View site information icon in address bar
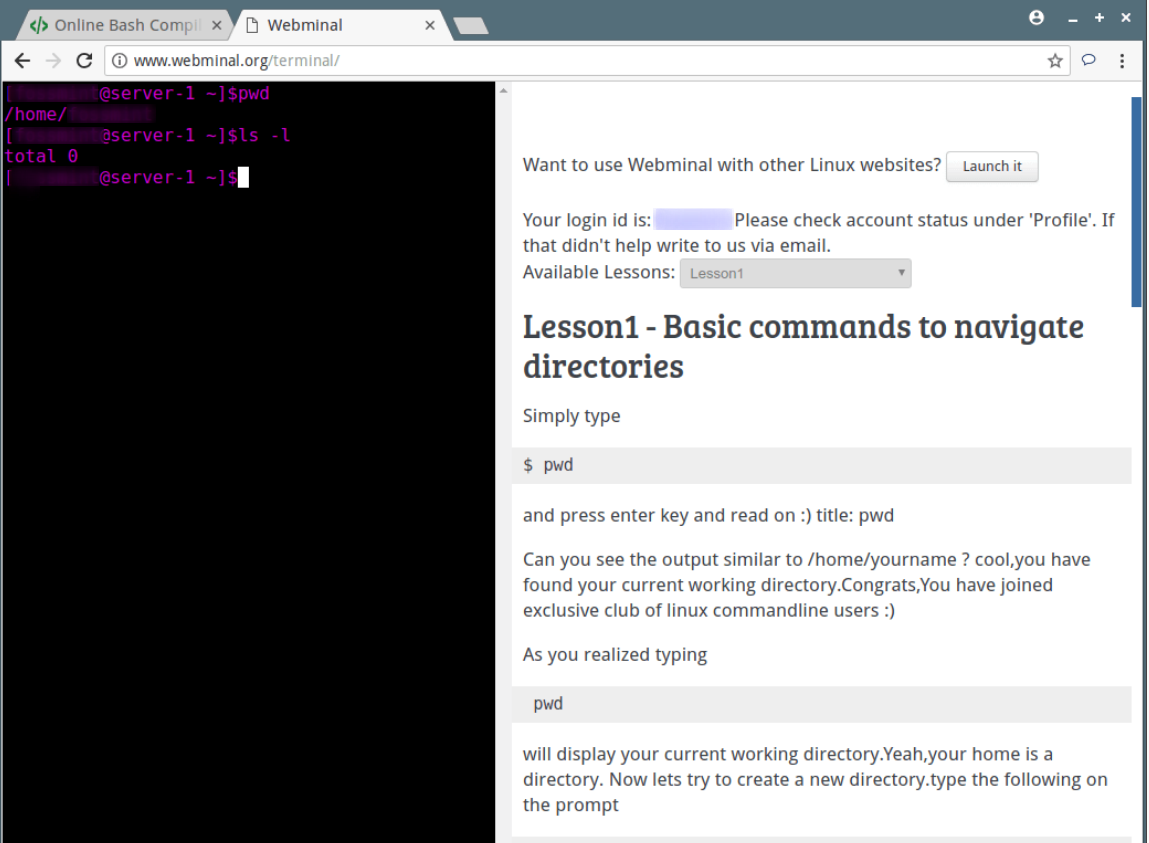Image resolution: width=1149 pixels, height=843 pixels. pyautogui.click(x=119, y=61)
